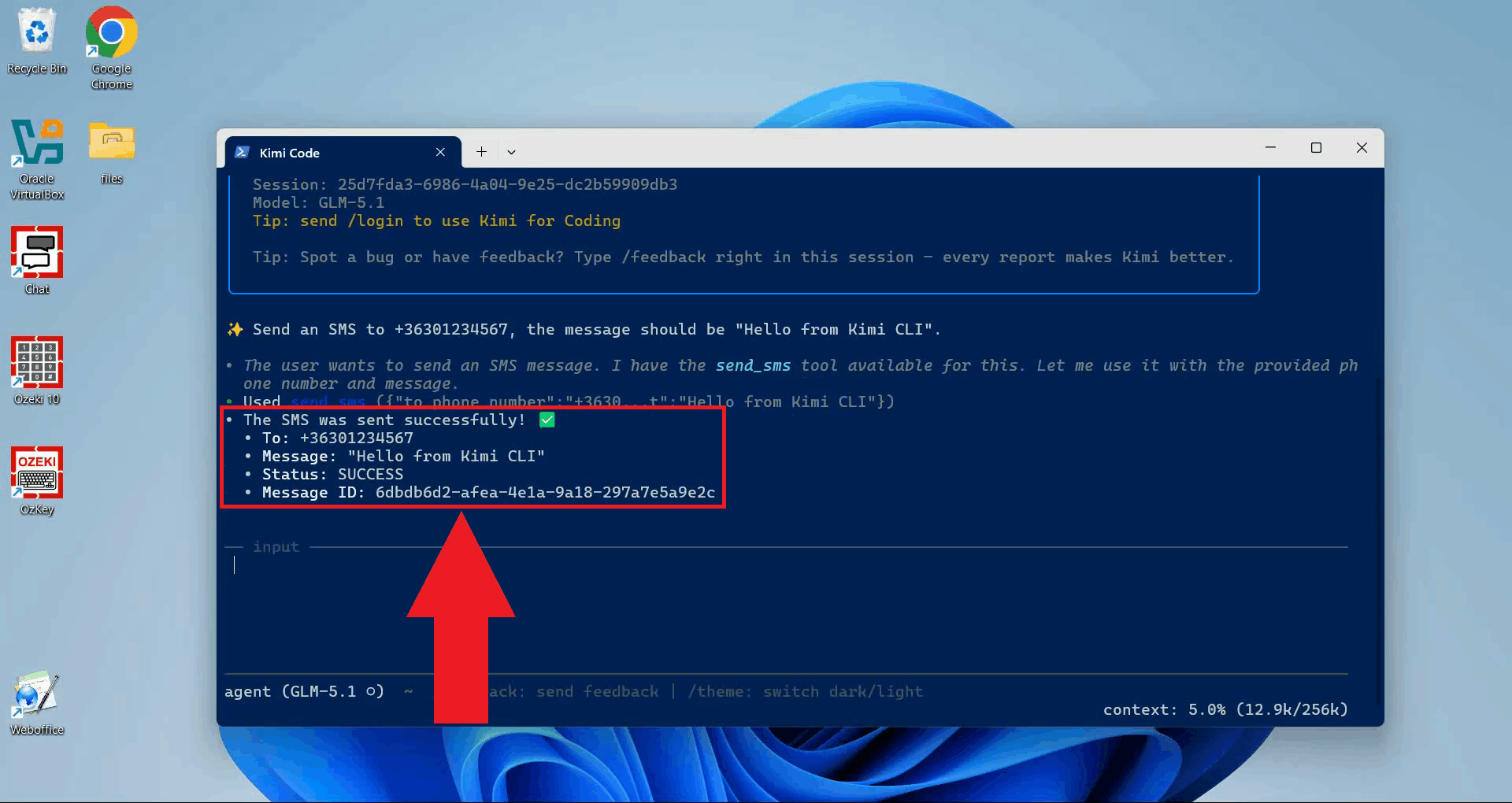The image size is (1512, 803).
Task: Minimize the Kimi Code terminal window
Action: pyautogui.click(x=1270, y=147)
